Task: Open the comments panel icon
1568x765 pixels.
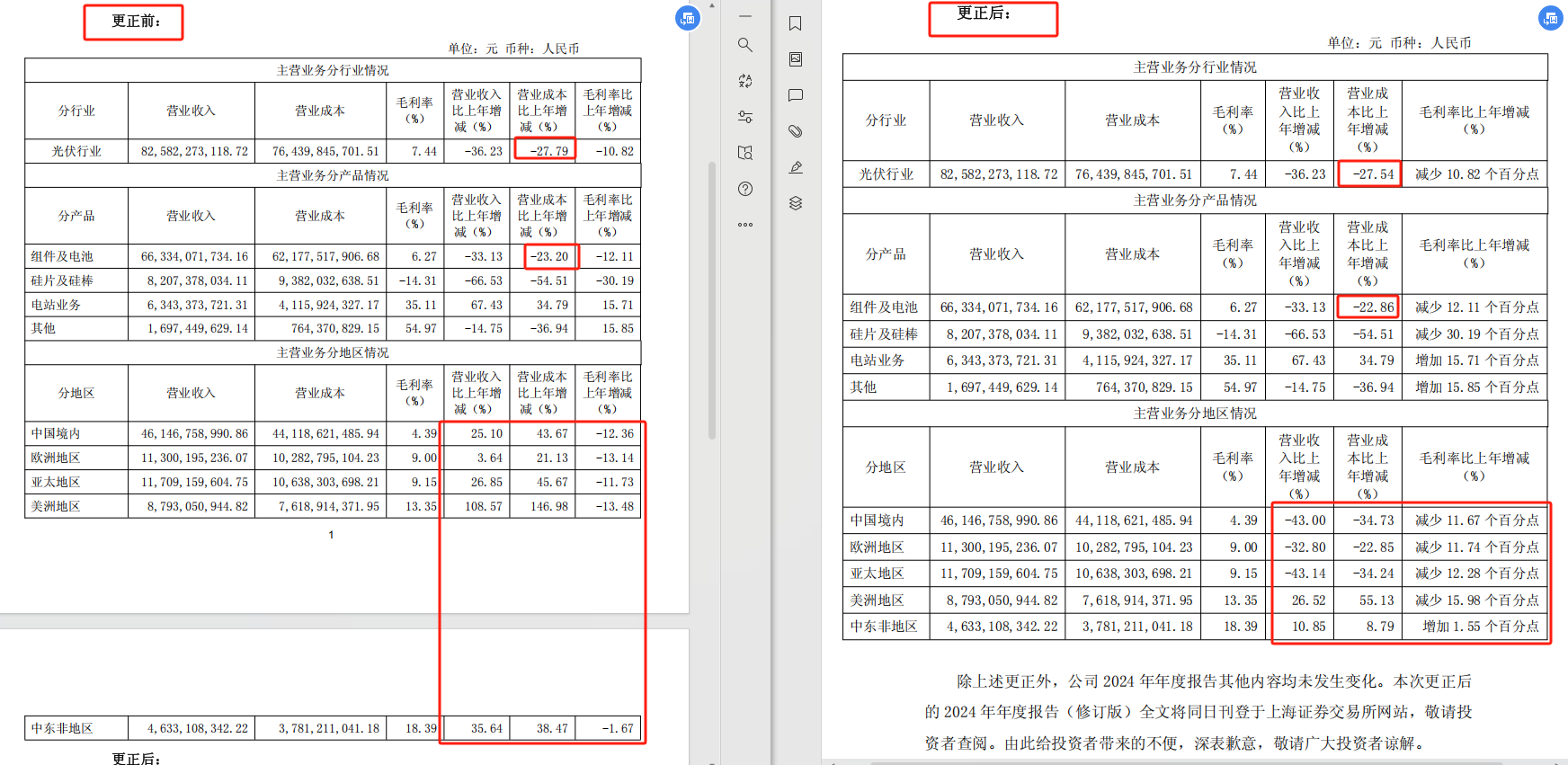Action: (x=795, y=95)
